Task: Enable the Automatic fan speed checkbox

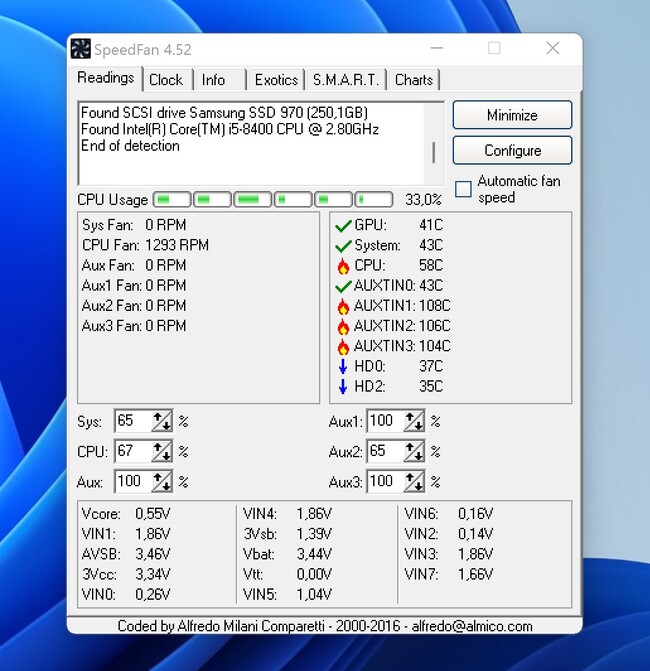Action: (463, 189)
